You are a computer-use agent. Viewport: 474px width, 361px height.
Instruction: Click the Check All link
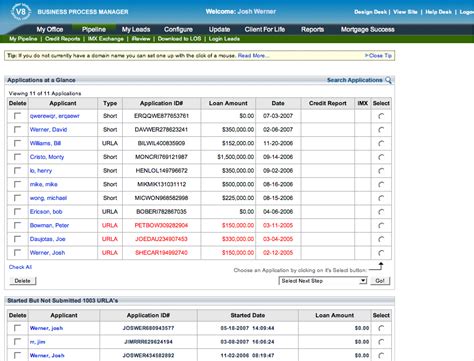pos(20,267)
